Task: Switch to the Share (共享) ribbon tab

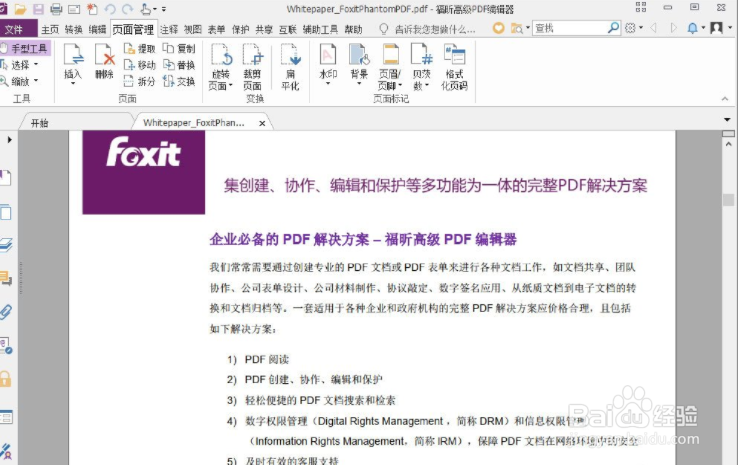Action: [264, 29]
